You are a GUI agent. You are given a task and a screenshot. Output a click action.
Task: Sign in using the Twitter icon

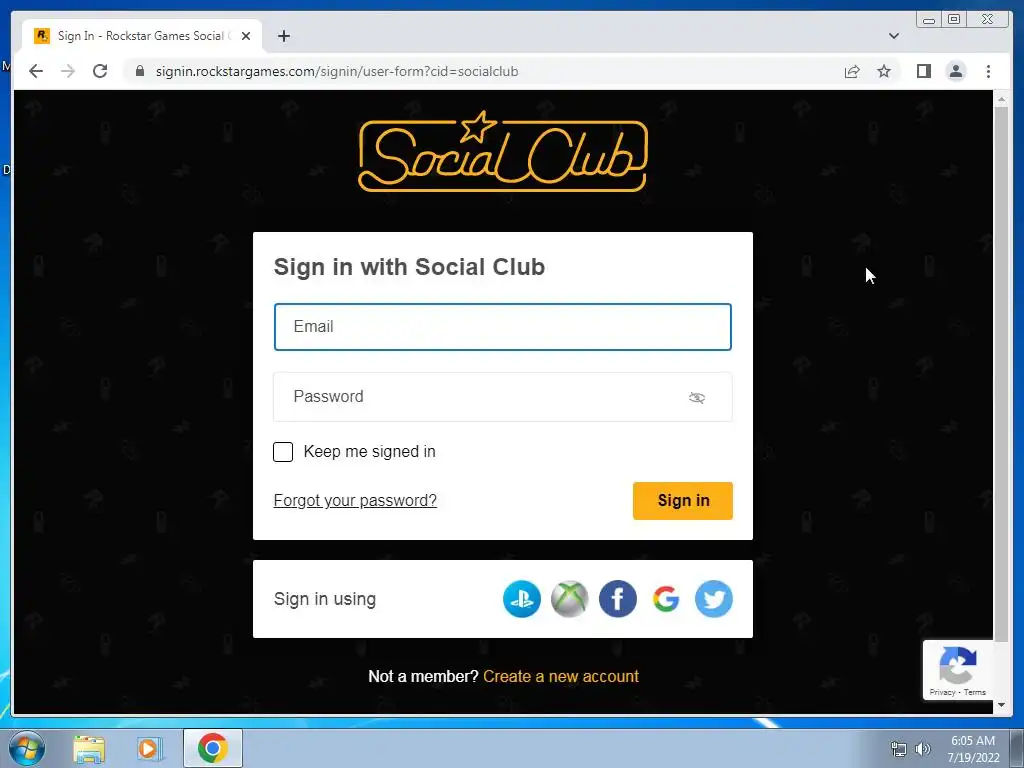714,599
